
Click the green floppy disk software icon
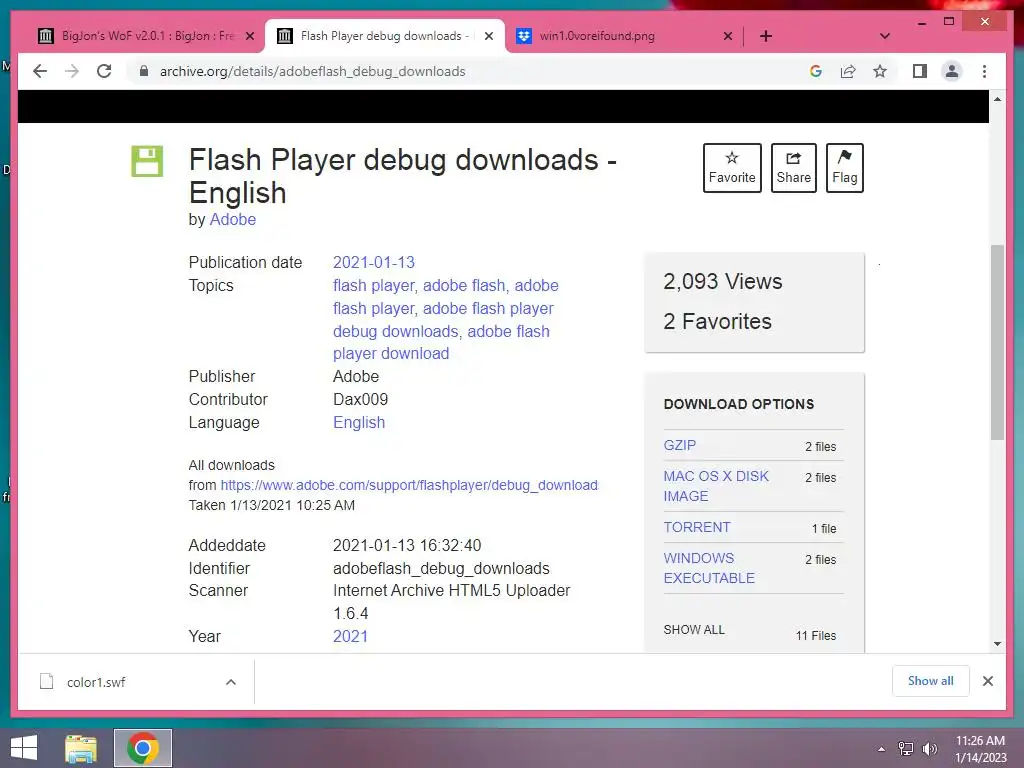147,161
